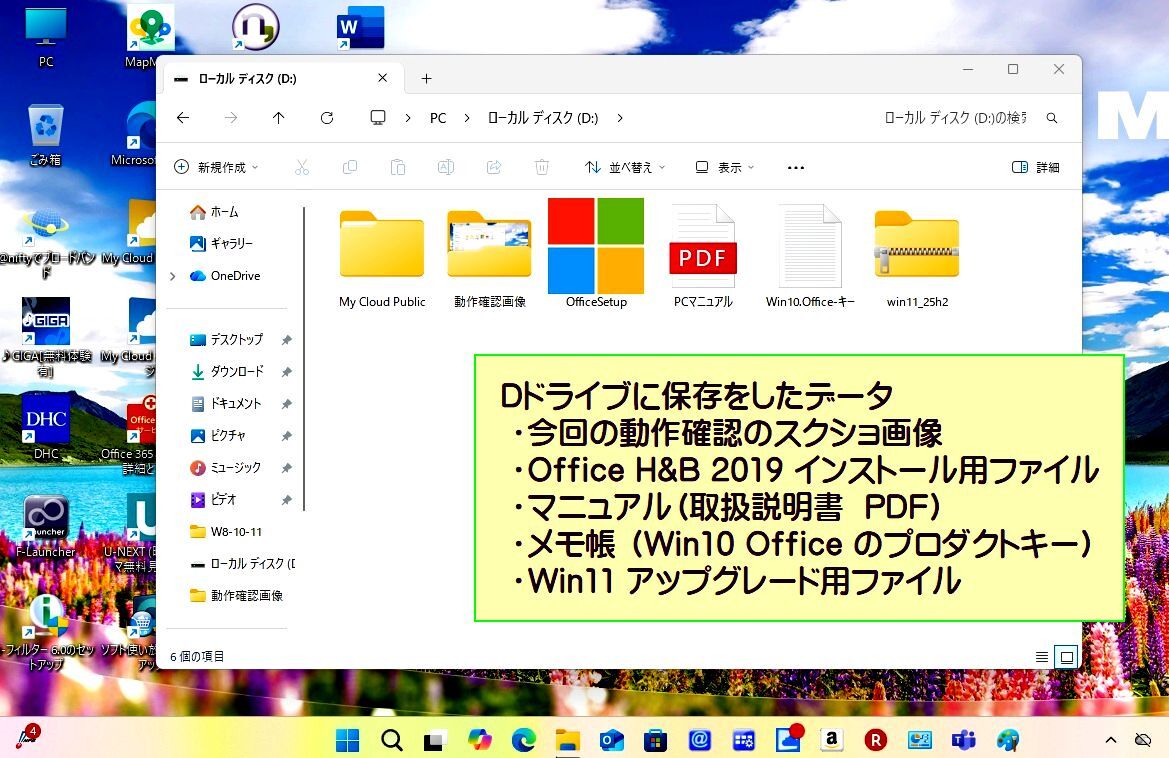Unpin デスクトップ using its pin icon
The width and height of the screenshot is (1169, 758).
[286, 340]
